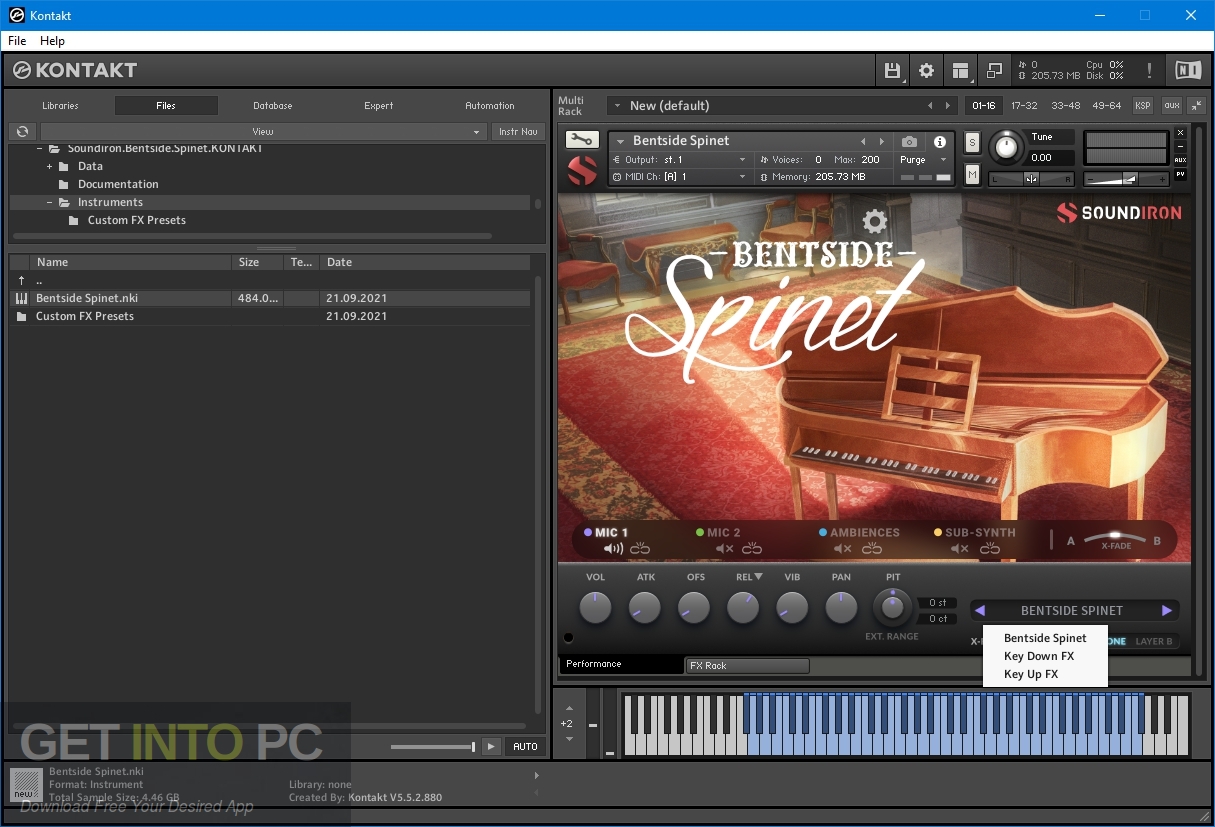Open the workspace layout icon in header
Screen dimensions: 1215x827
point(960,70)
